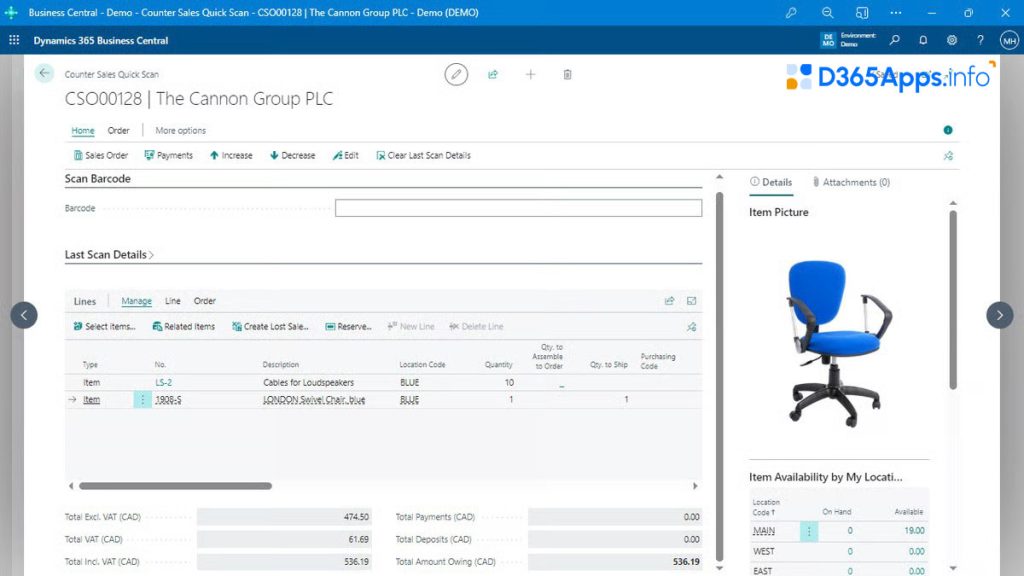Click the New Line action
The width and height of the screenshot is (1024, 576).
point(411,327)
